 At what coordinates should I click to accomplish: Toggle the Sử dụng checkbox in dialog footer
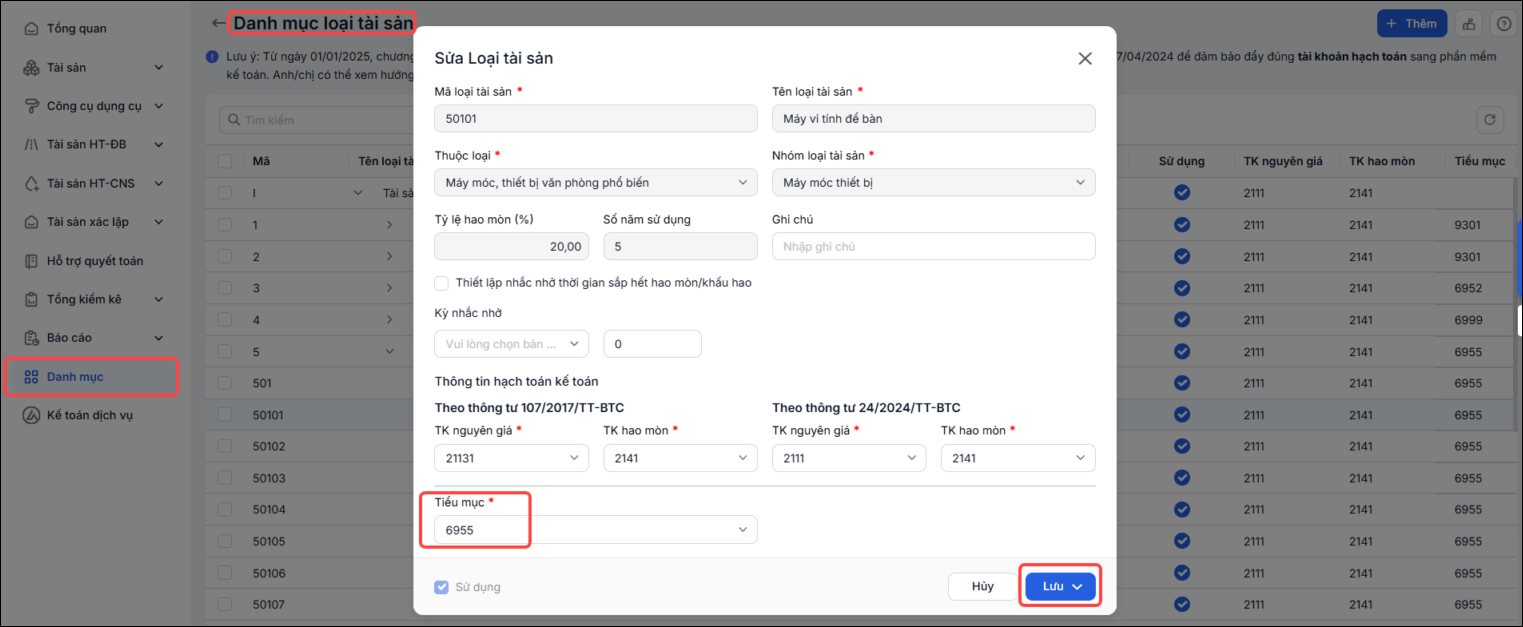(x=442, y=587)
